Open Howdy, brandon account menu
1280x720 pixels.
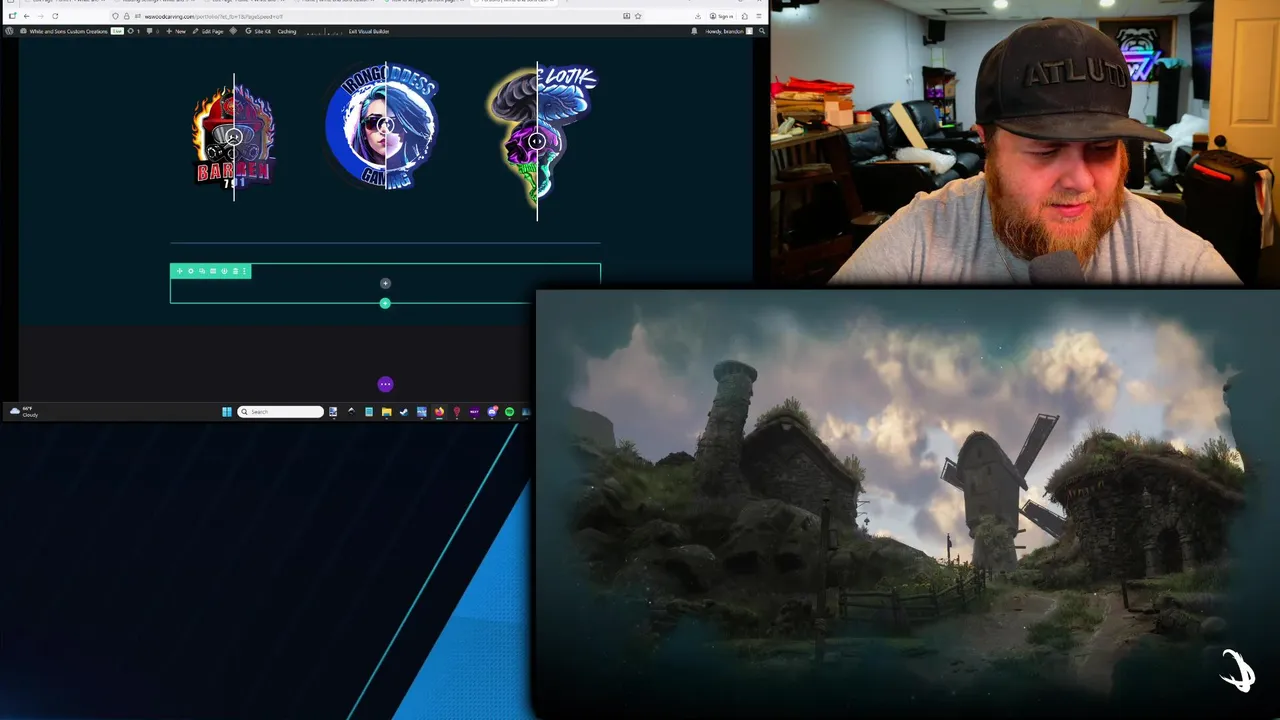(729, 31)
